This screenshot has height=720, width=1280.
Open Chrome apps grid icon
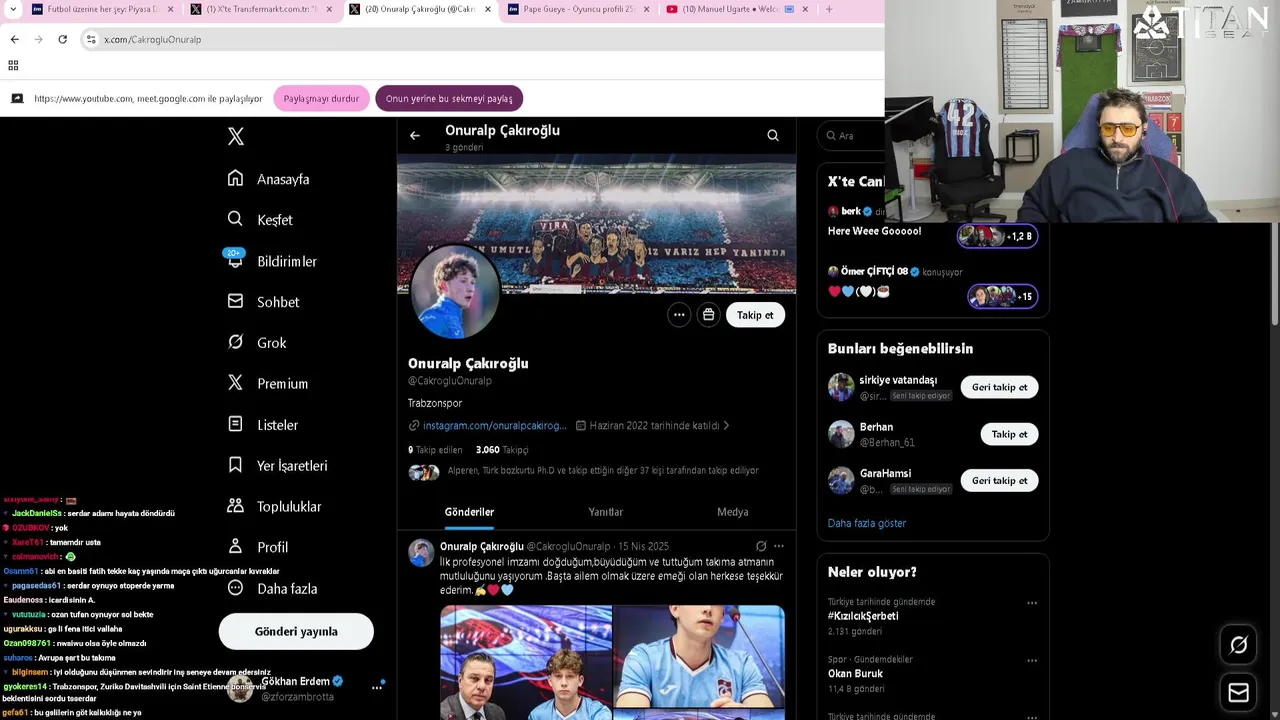click(x=13, y=65)
